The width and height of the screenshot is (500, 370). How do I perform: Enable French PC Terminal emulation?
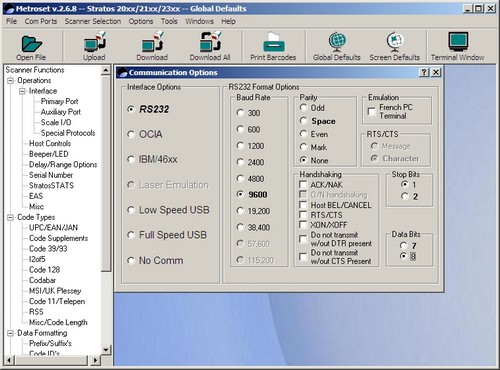tap(371, 111)
